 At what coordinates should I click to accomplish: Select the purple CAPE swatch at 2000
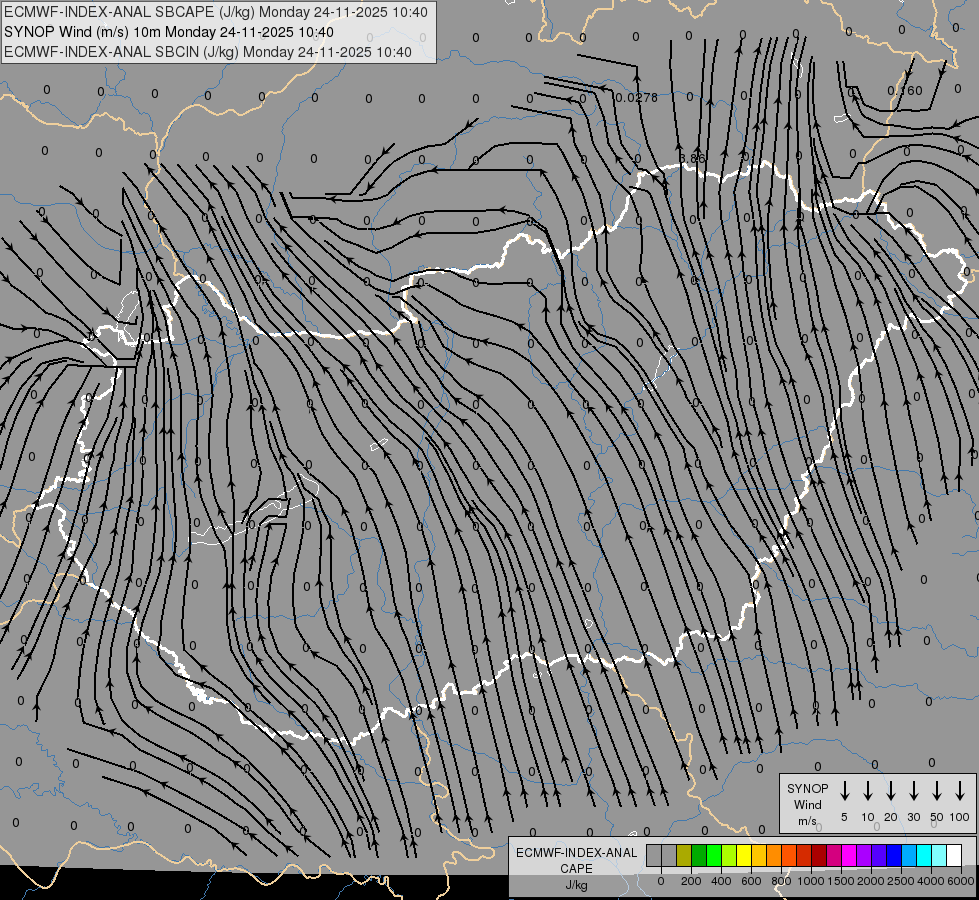(x=865, y=855)
